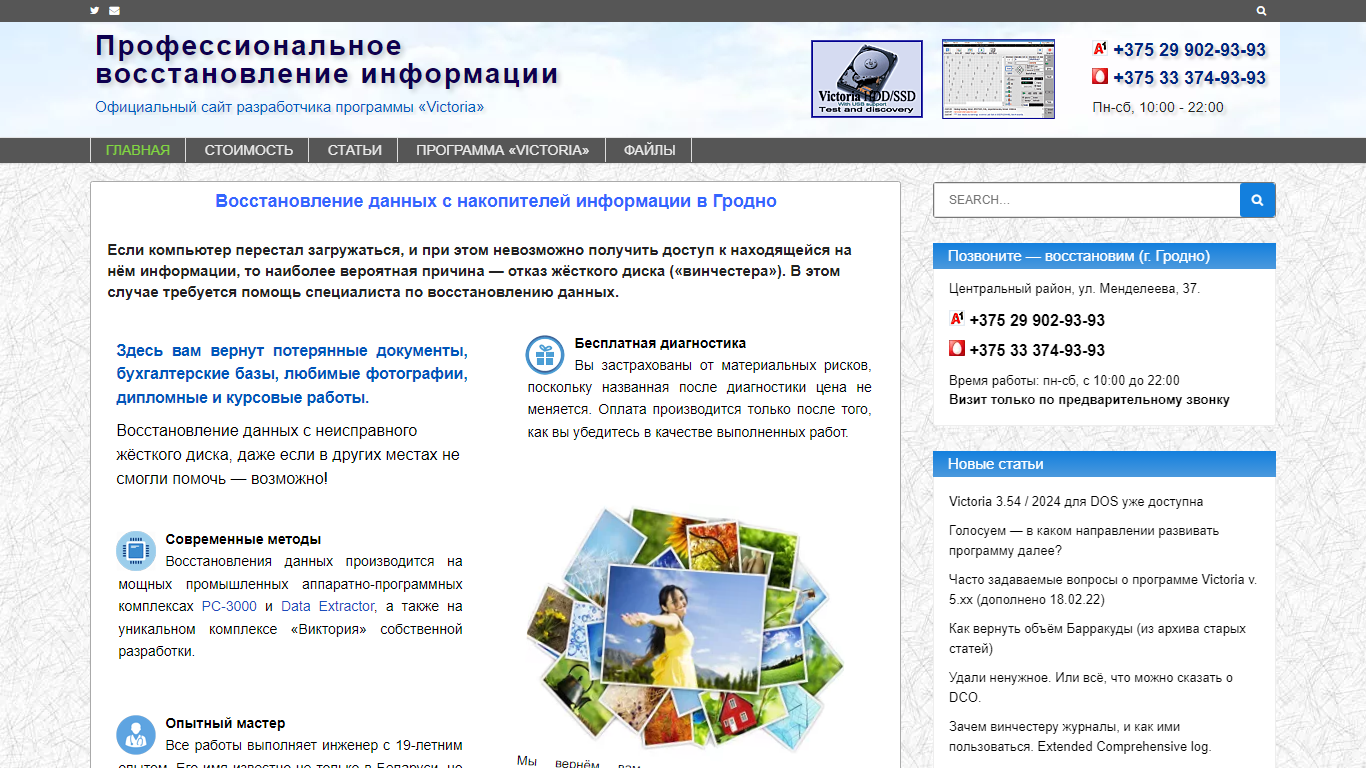Click the A1 logo in the sidebar contact box
1366x768 pixels.
click(x=957, y=320)
